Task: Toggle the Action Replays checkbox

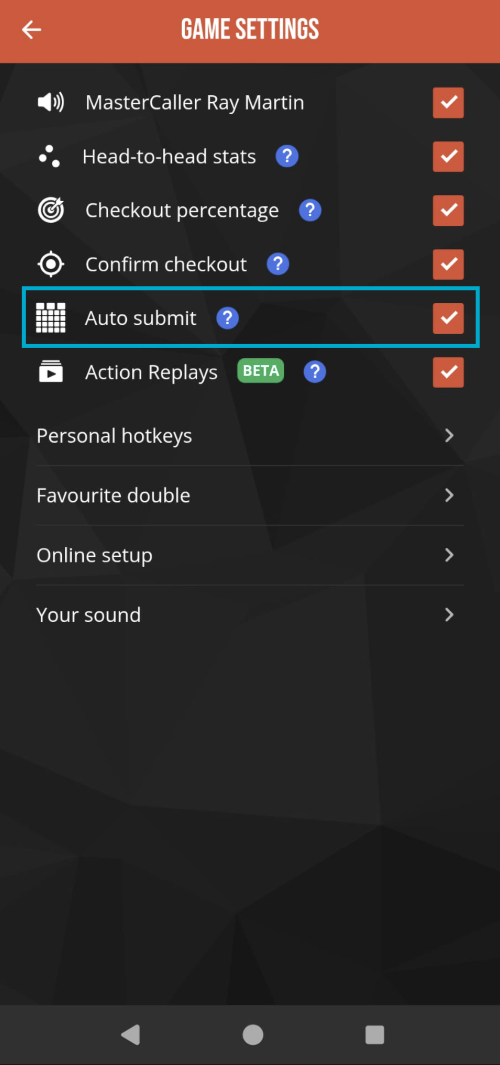Action: [448, 372]
